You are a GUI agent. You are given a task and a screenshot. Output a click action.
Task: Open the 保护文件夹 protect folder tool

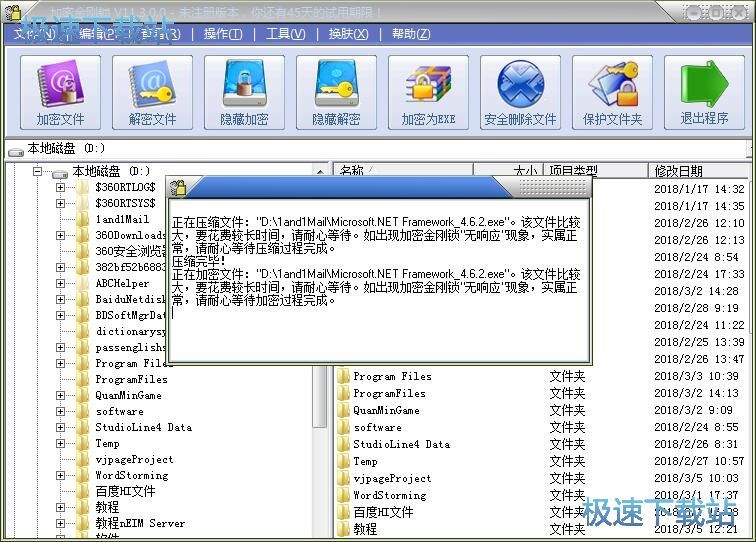click(613, 92)
